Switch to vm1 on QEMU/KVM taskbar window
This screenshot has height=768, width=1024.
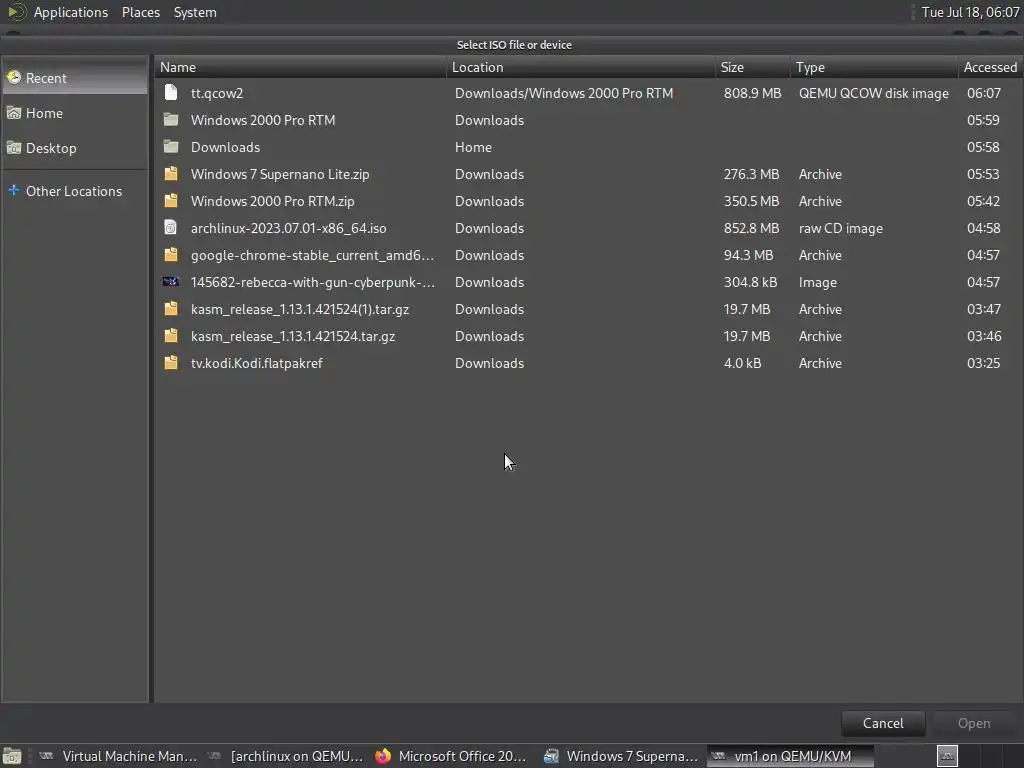(x=790, y=756)
